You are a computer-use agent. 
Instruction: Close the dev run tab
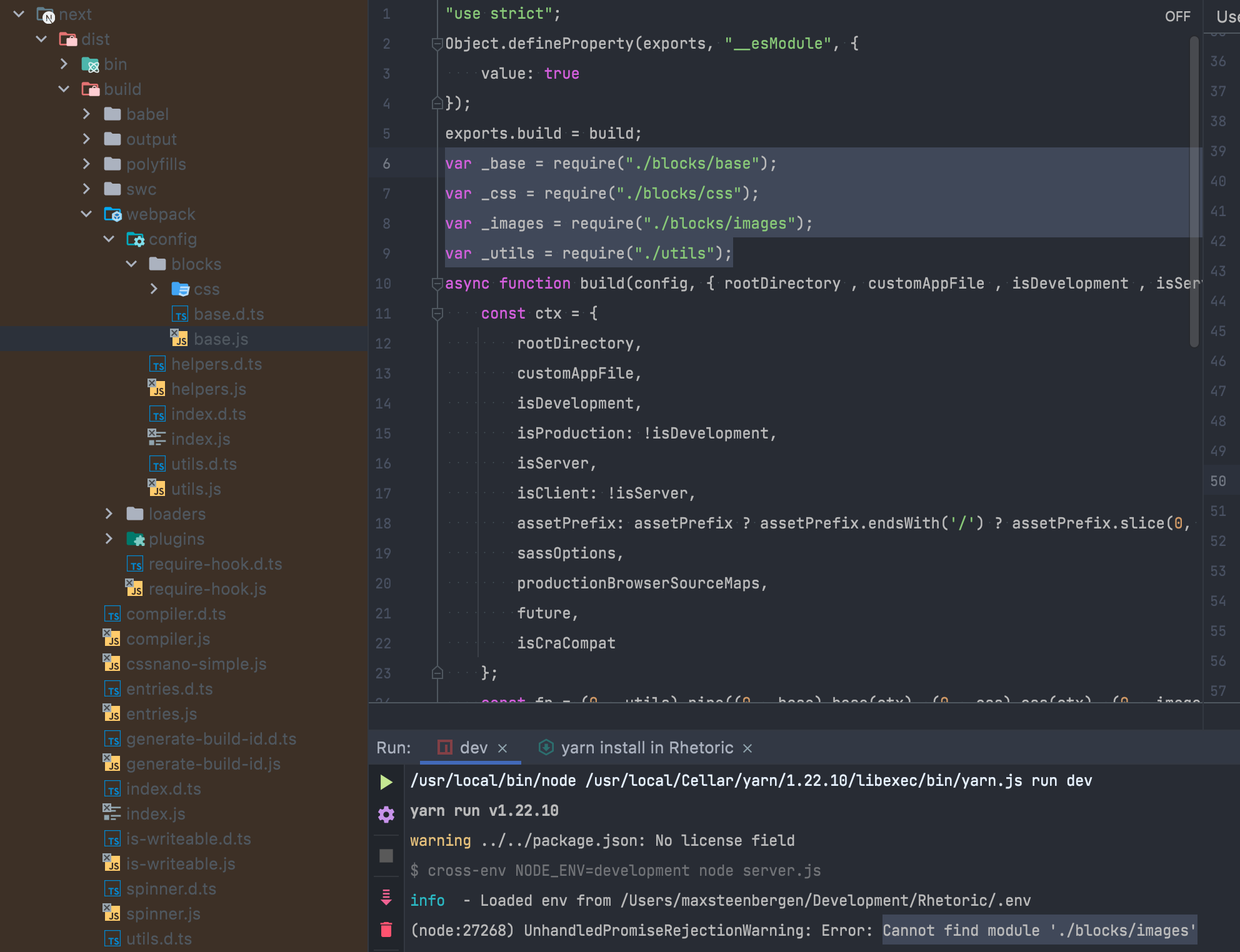tap(502, 748)
